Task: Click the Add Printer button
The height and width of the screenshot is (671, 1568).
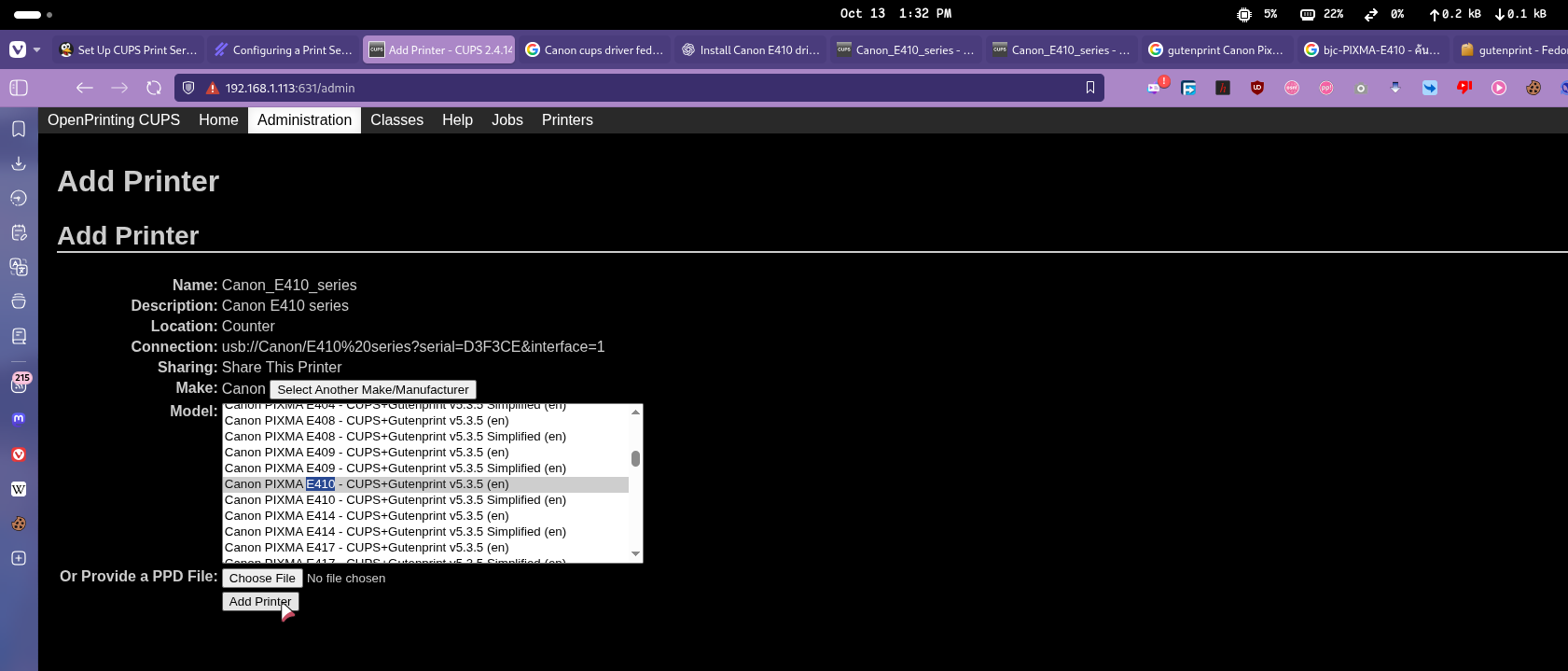Action: 260,602
